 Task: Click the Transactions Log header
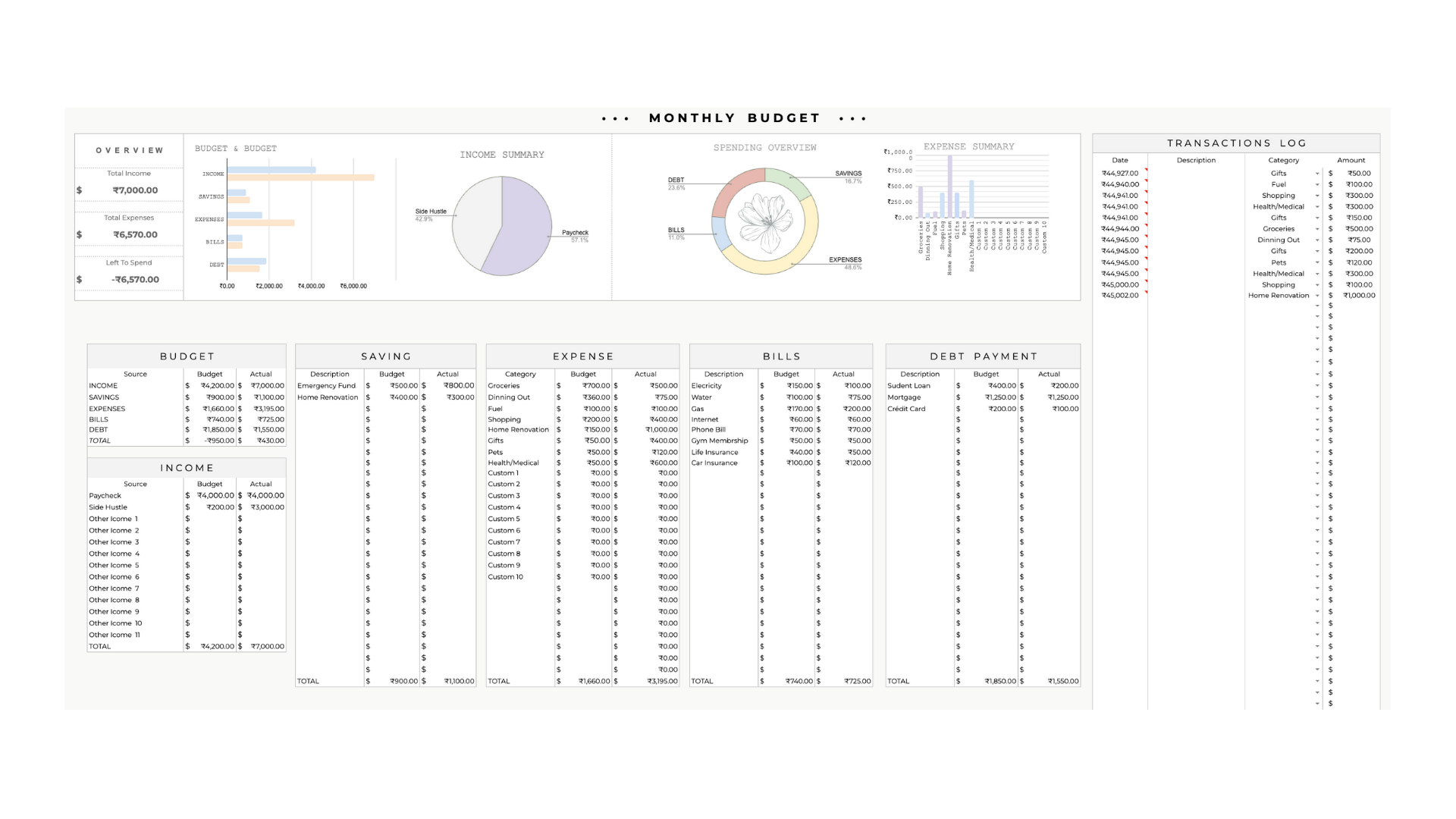1236,143
